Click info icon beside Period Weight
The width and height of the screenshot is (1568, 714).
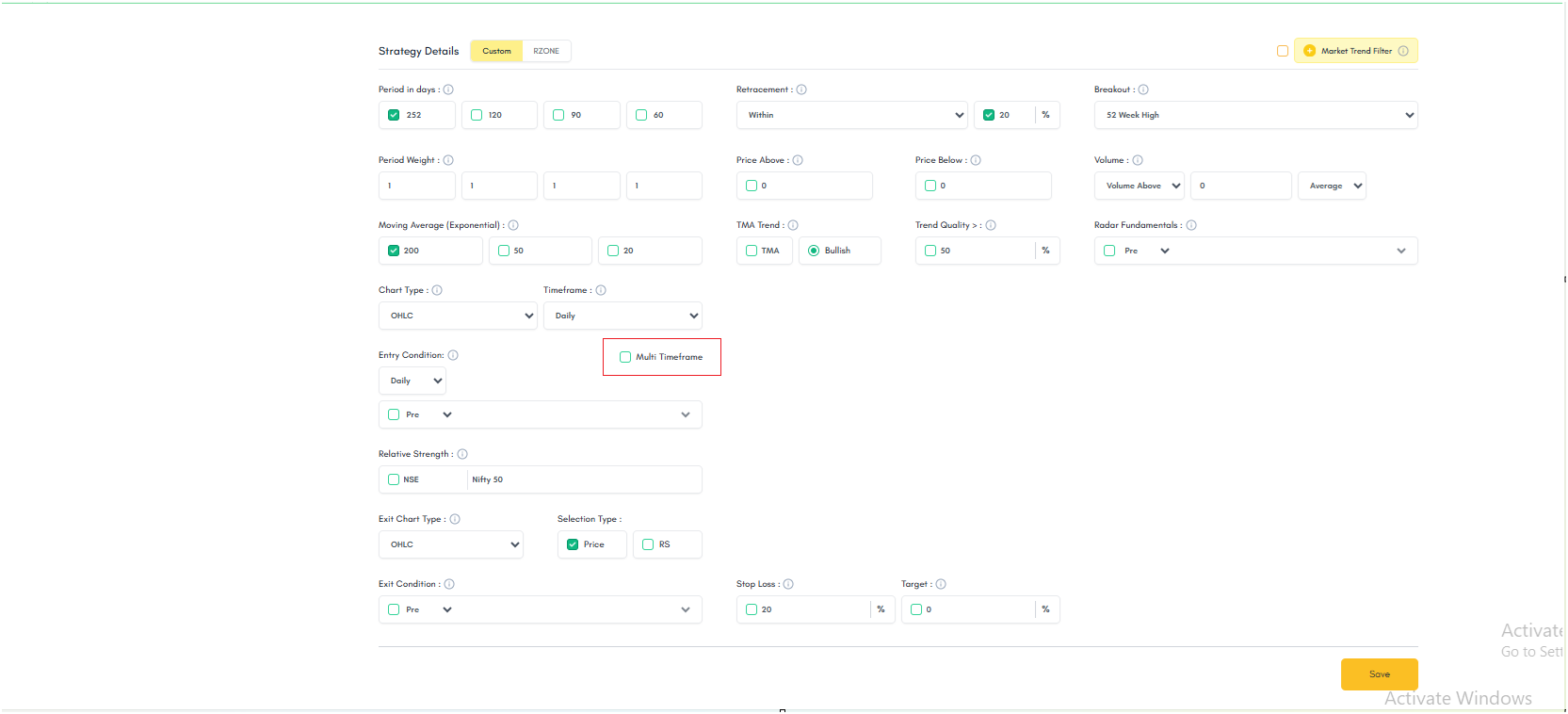[x=448, y=160]
